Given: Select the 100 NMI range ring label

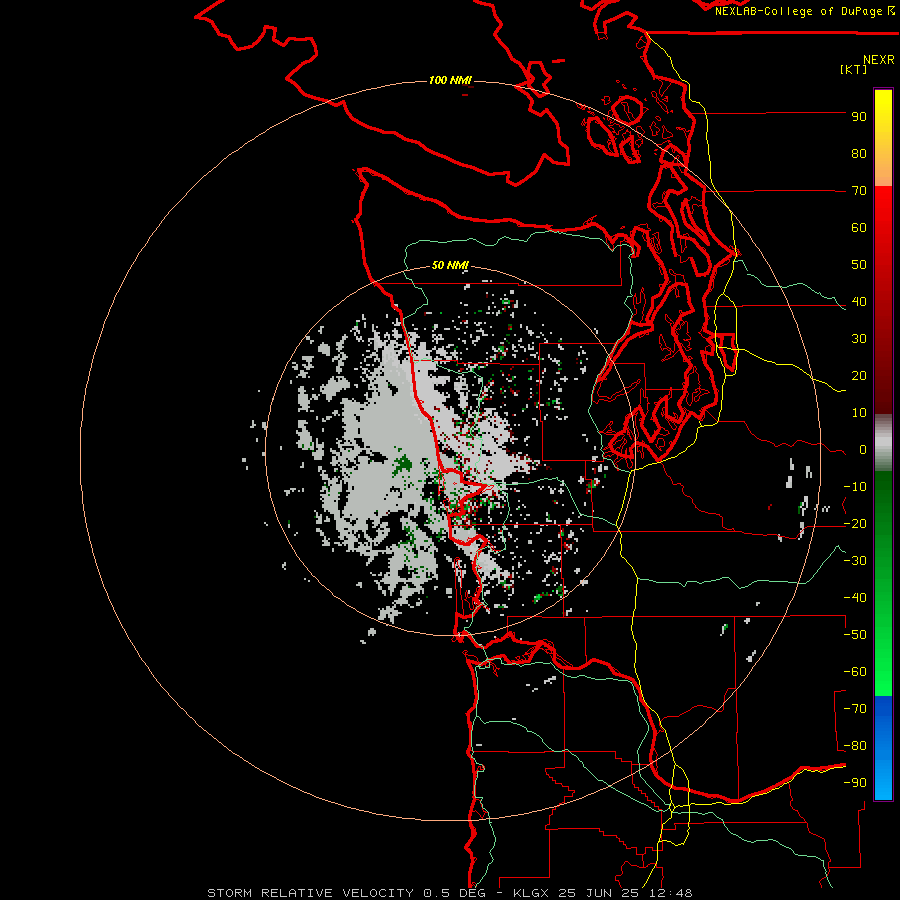Looking at the screenshot, I should point(450,80).
